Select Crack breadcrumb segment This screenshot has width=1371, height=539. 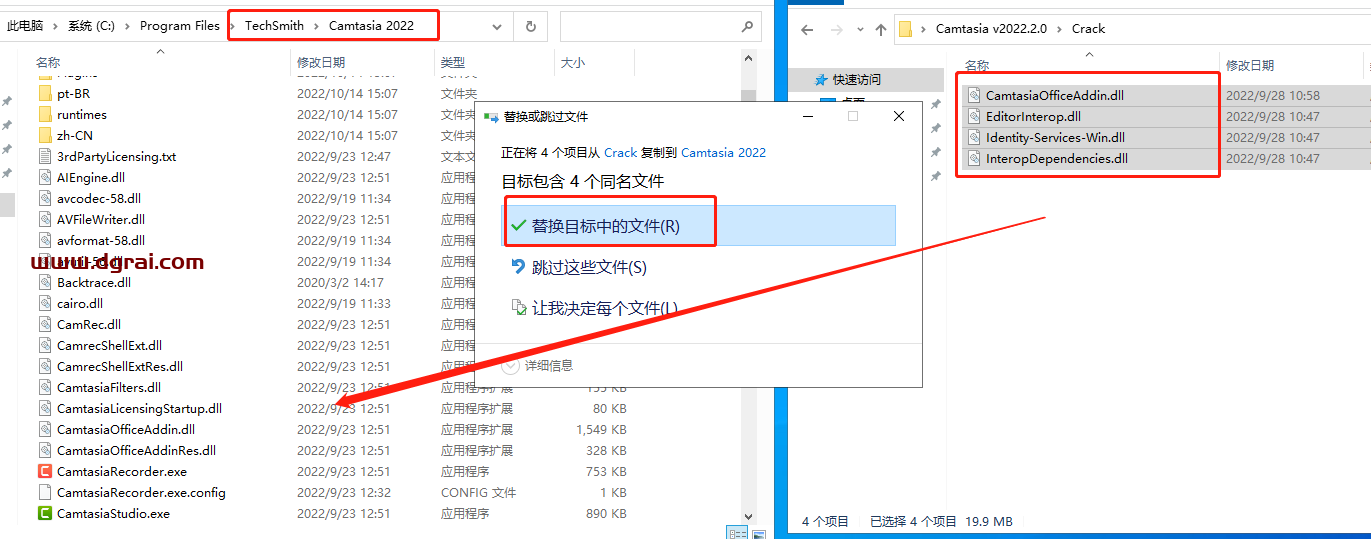tap(1088, 29)
